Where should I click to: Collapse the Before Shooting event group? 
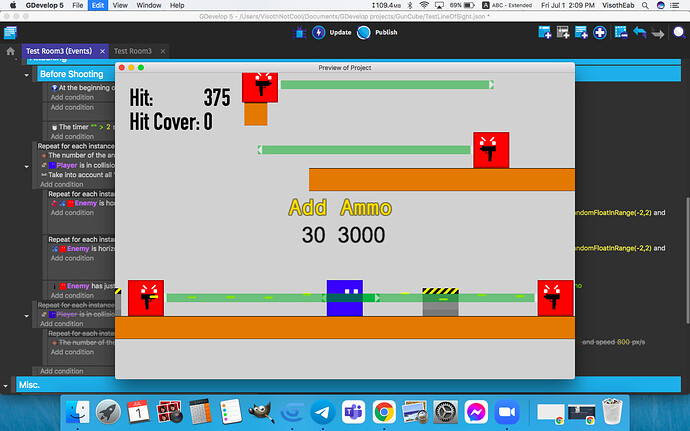click(27, 74)
